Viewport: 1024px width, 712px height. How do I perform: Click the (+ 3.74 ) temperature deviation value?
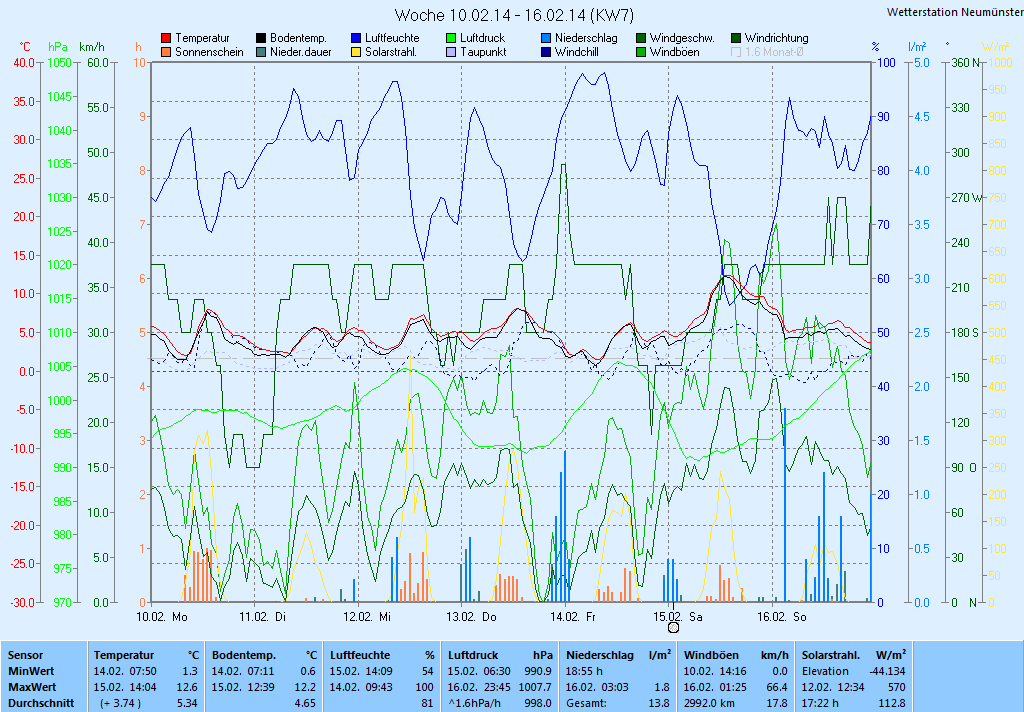pyautogui.click(x=121, y=704)
